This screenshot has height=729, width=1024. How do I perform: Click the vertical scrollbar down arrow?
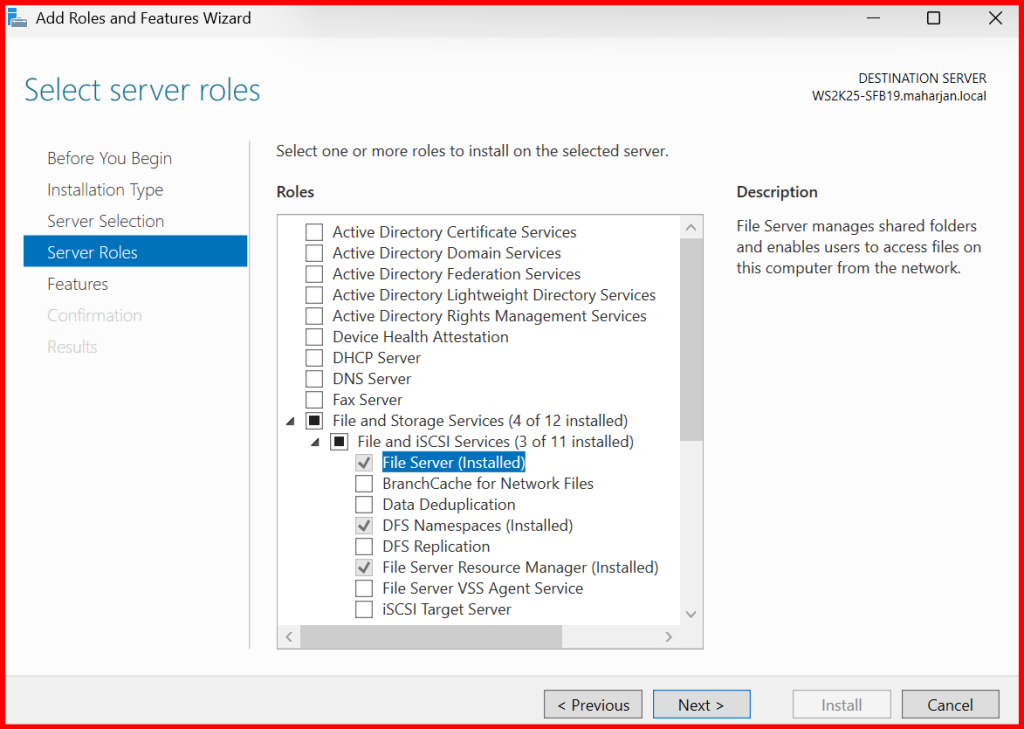point(691,614)
